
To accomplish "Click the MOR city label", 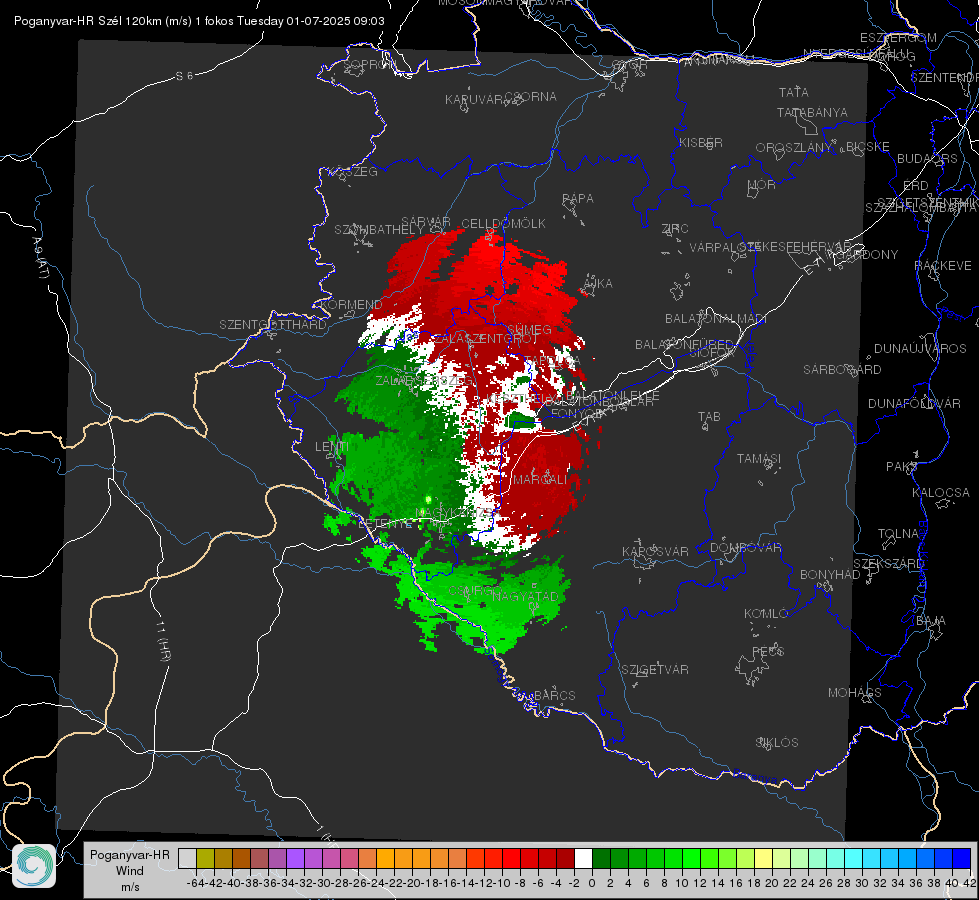I will click(762, 185).
